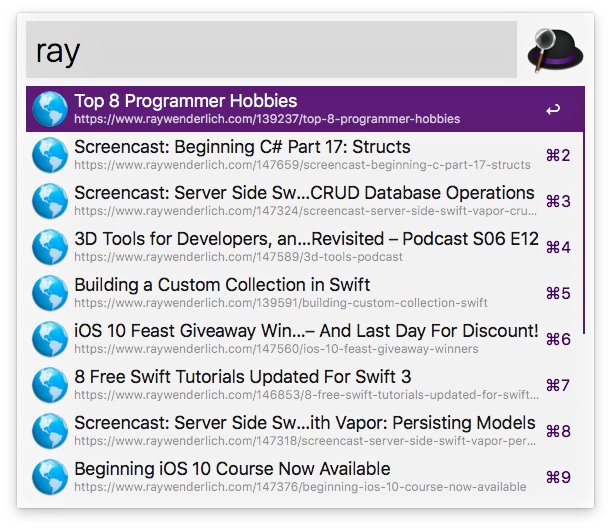Select Vapor: Persisting Models screencast result
611x529 pixels.
[x=304, y=423]
